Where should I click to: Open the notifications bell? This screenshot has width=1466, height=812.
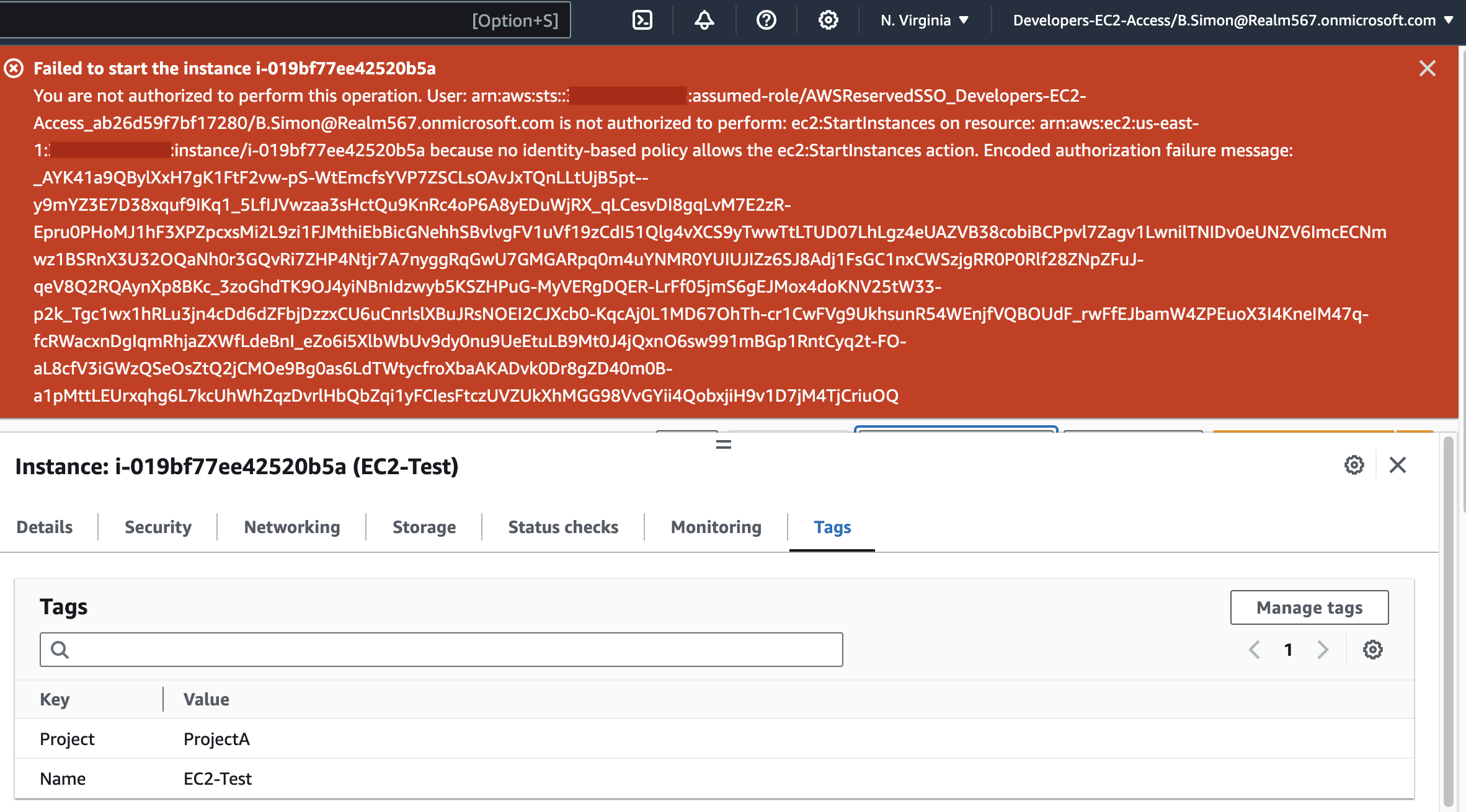[x=704, y=19]
